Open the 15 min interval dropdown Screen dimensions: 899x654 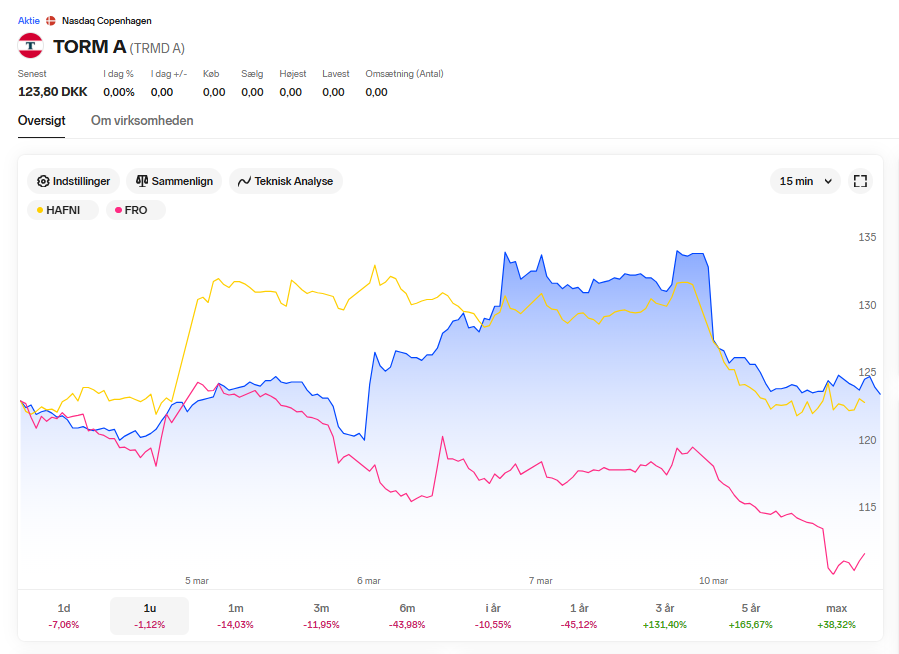(805, 181)
